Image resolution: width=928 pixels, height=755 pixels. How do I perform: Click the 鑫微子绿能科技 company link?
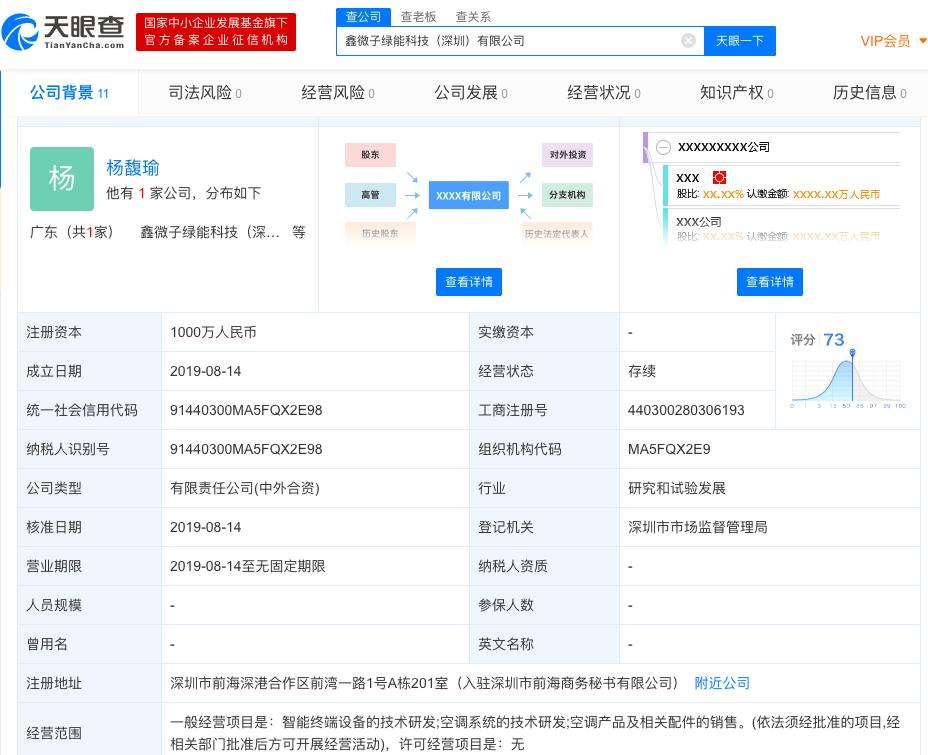click(210, 232)
